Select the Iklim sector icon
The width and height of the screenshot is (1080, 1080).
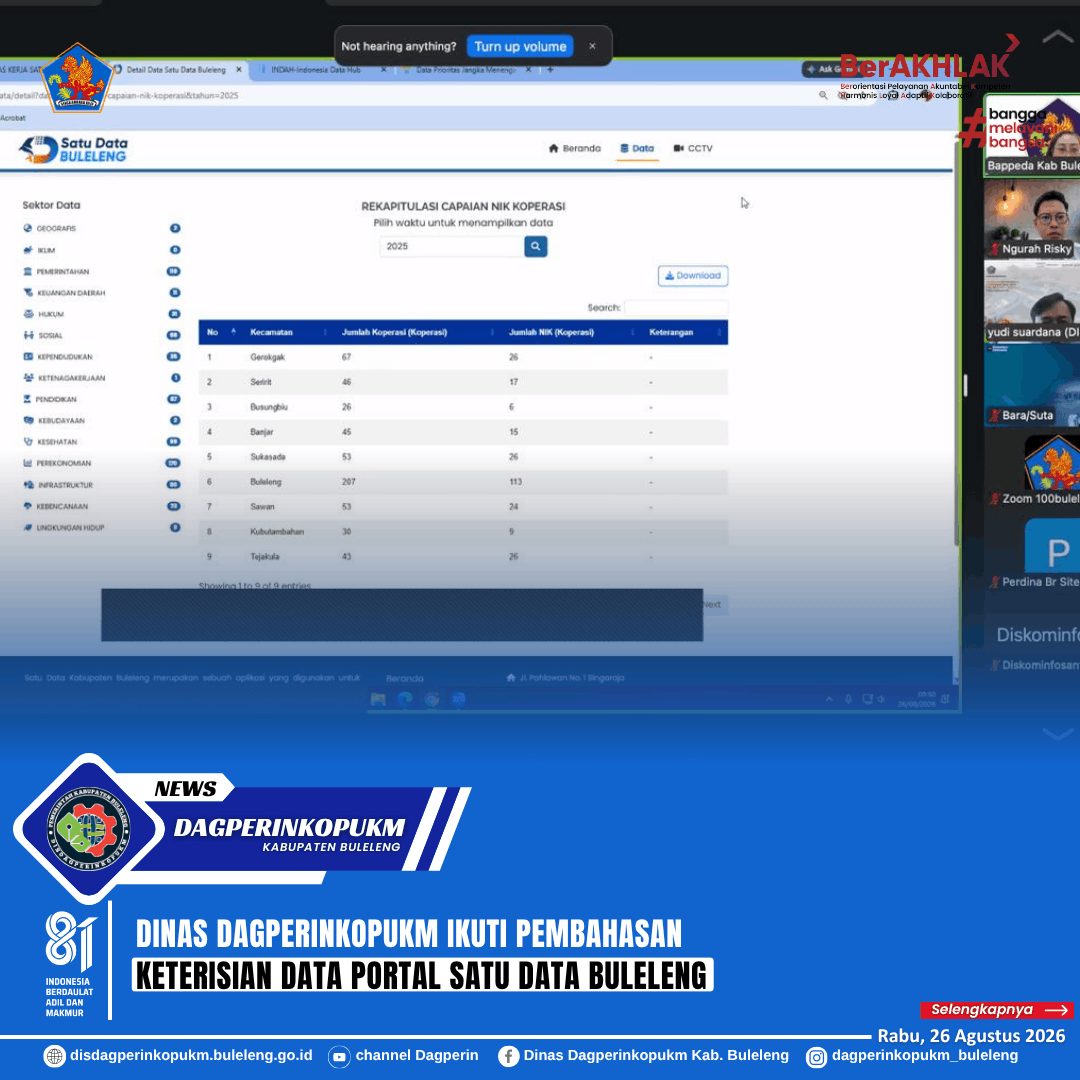click(28, 250)
